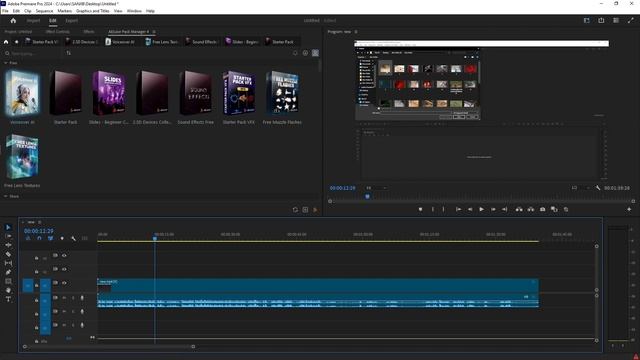
Task: Click the Extract button in Program monitor
Action: [x=531, y=209]
